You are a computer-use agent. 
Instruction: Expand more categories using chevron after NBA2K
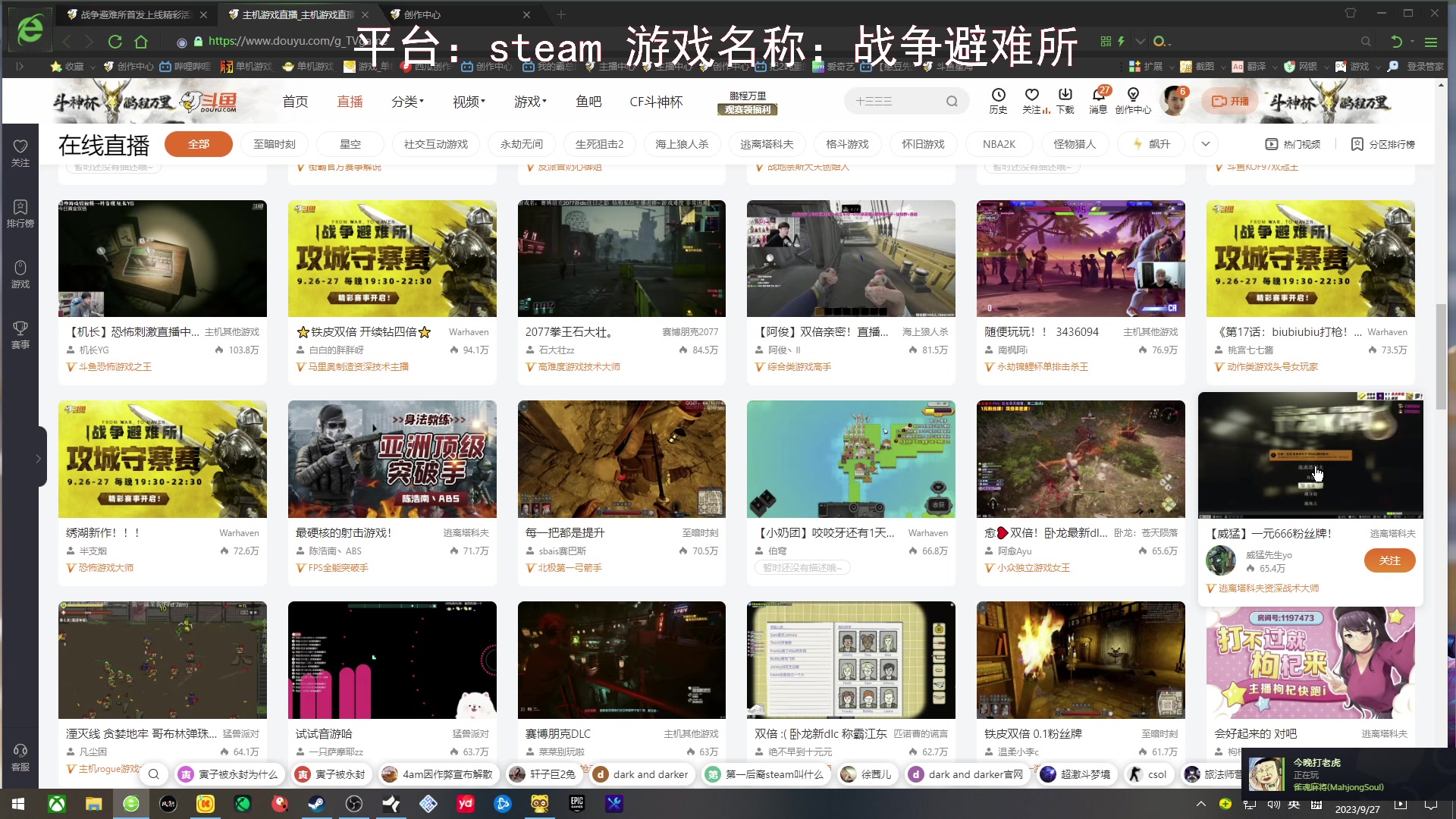(x=1204, y=143)
